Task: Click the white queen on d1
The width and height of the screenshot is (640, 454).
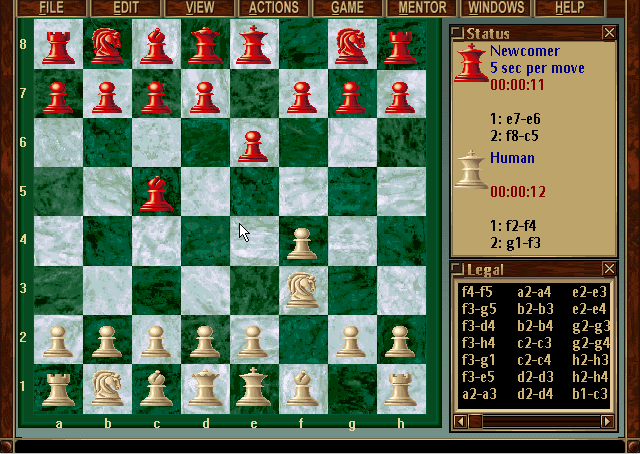Action: coord(205,386)
